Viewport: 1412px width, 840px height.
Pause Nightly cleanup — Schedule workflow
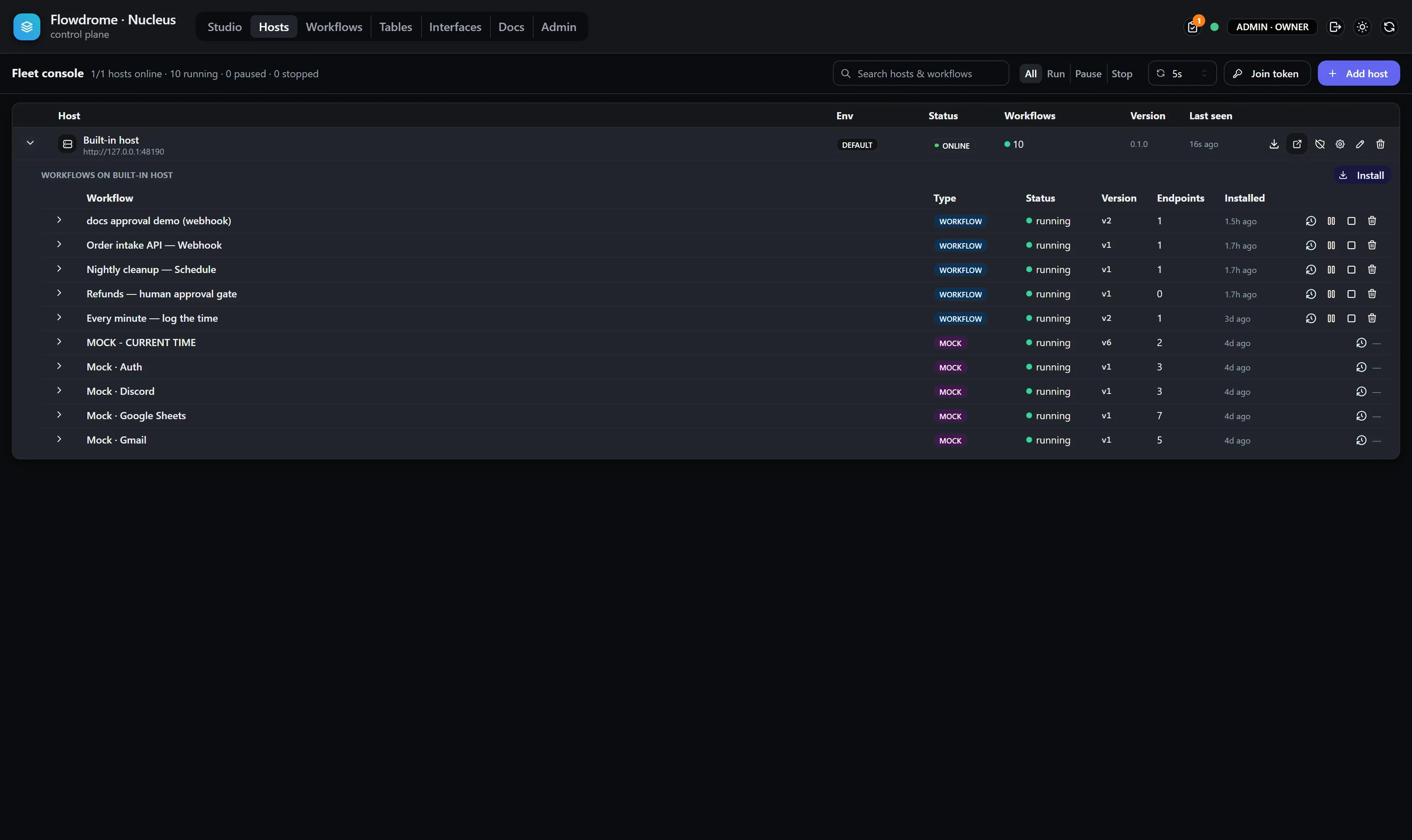pos(1331,270)
